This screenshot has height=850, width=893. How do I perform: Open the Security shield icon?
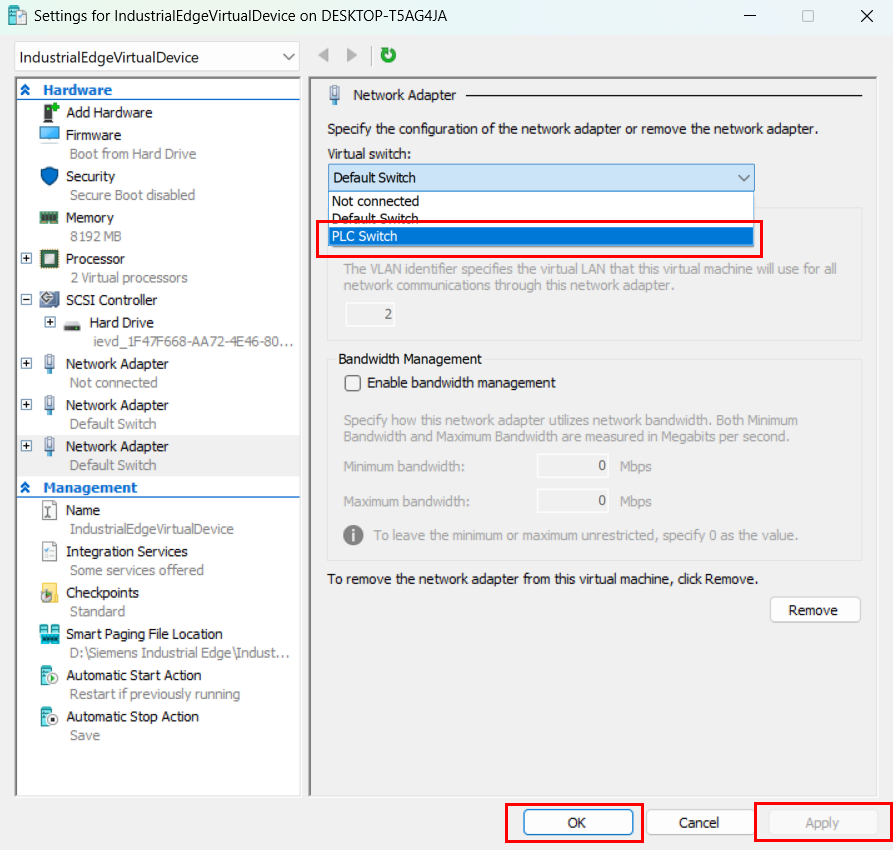[x=47, y=176]
